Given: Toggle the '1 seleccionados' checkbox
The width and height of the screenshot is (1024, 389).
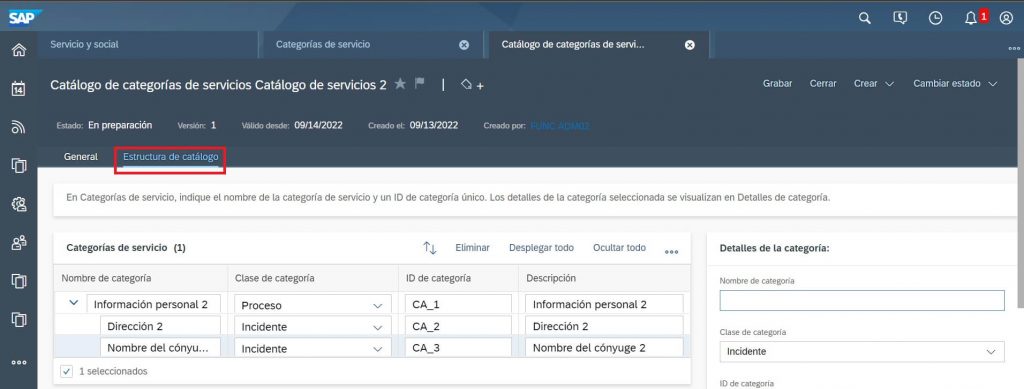Looking at the screenshot, I should [x=66, y=371].
